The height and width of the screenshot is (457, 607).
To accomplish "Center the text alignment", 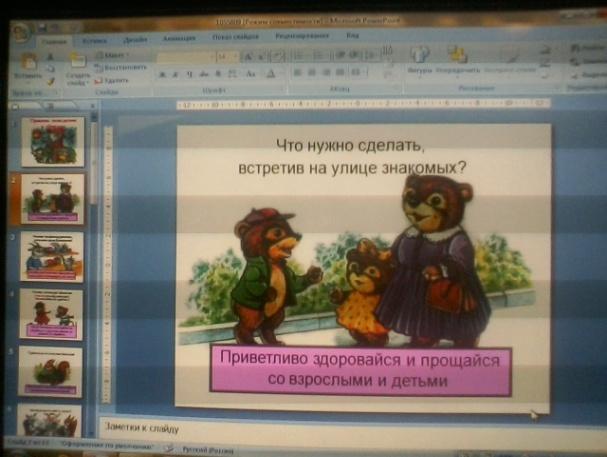I will (x=312, y=72).
